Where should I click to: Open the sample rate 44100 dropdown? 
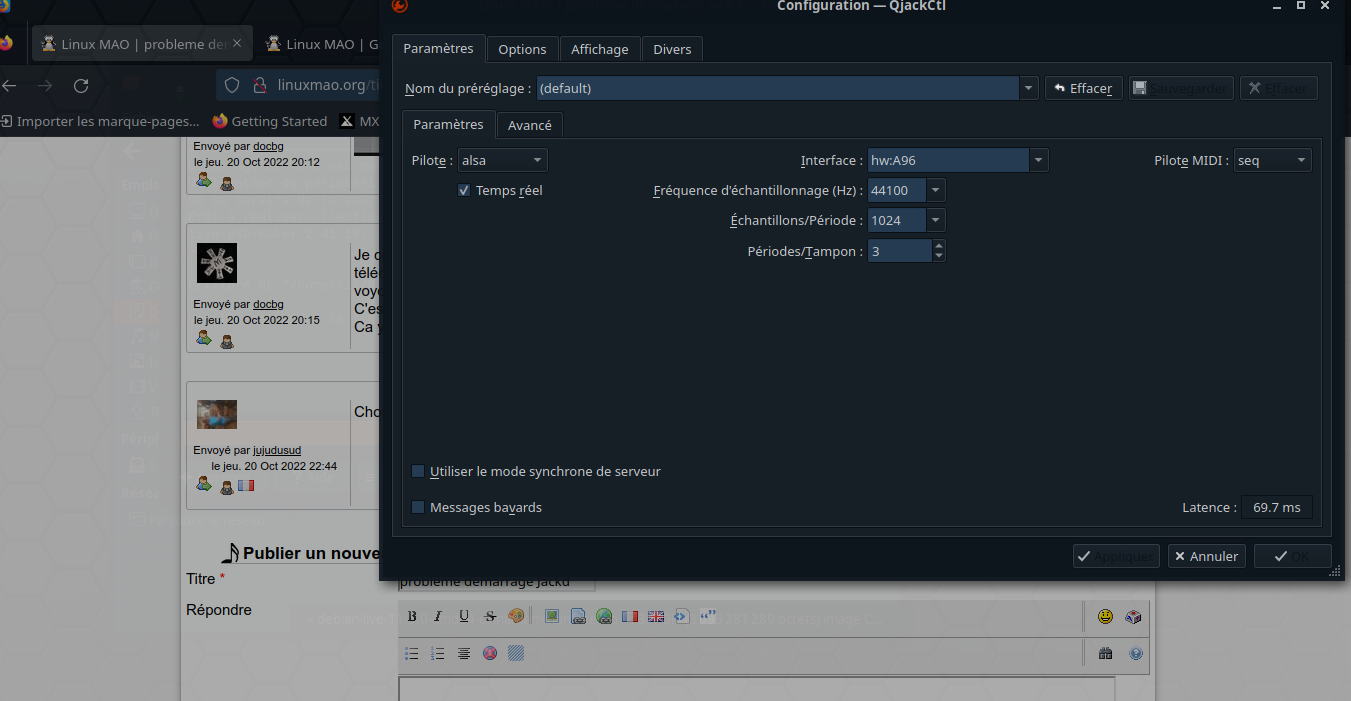tap(936, 190)
